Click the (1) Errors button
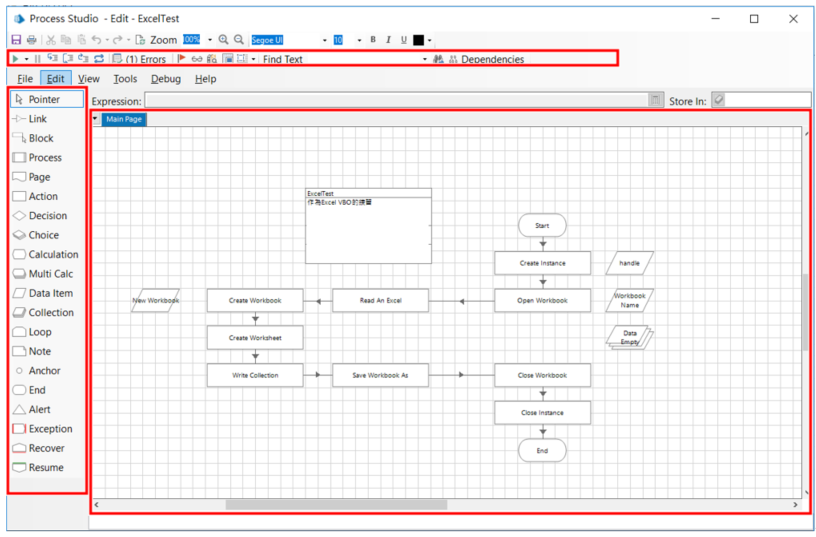This screenshot has width=816, height=537. pyautogui.click(x=139, y=59)
